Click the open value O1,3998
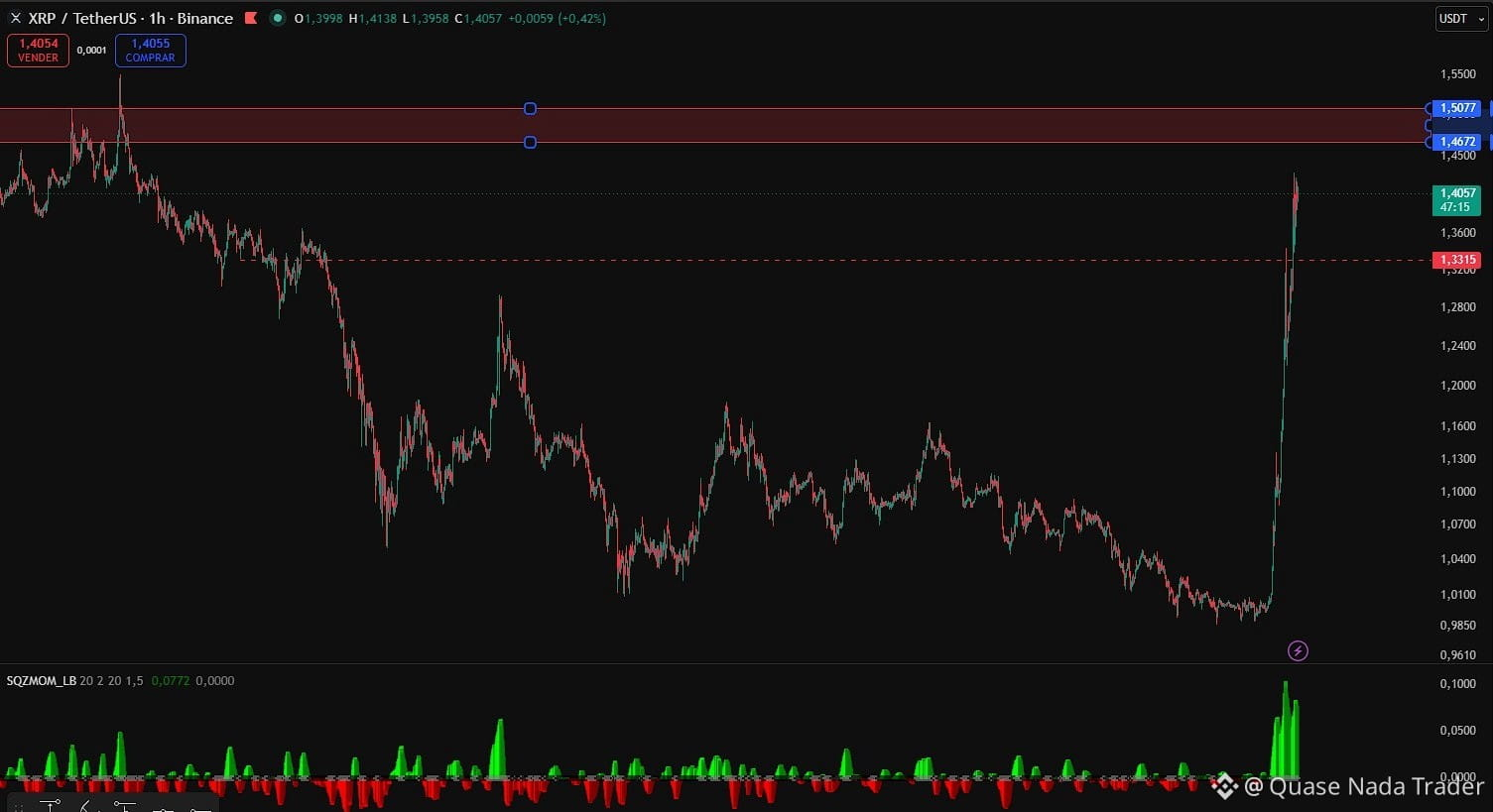This screenshot has height=812, width=1493. [318, 19]
